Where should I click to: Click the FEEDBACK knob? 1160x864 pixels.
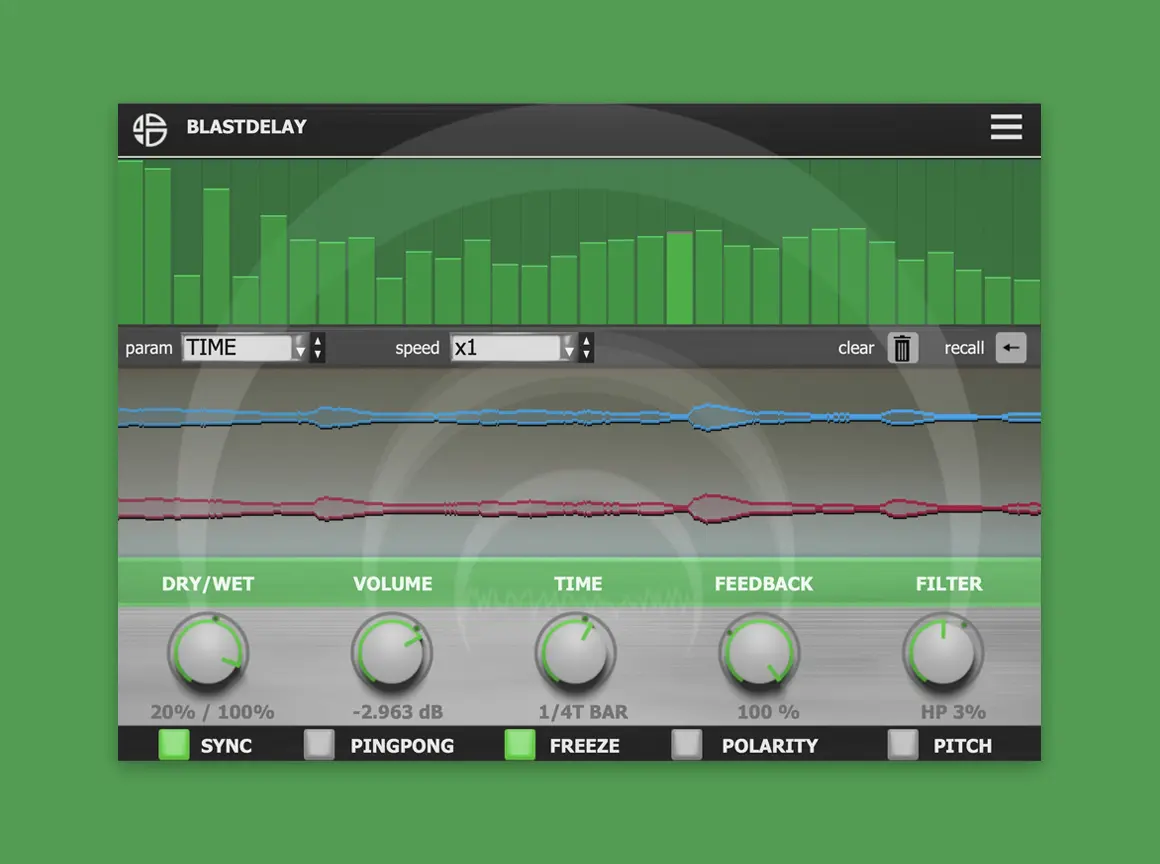tap(760, 652)
